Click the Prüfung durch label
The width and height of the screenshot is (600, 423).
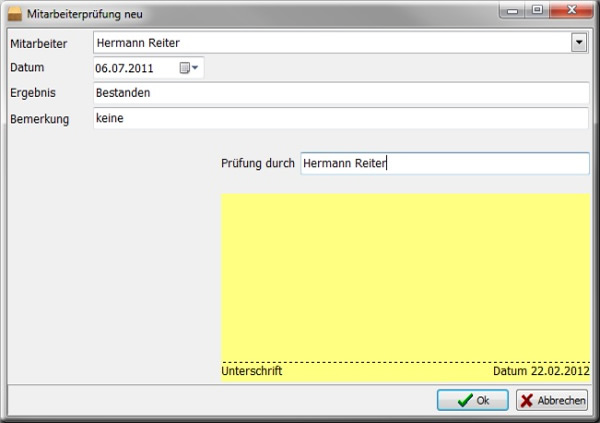tap(258, 163)
